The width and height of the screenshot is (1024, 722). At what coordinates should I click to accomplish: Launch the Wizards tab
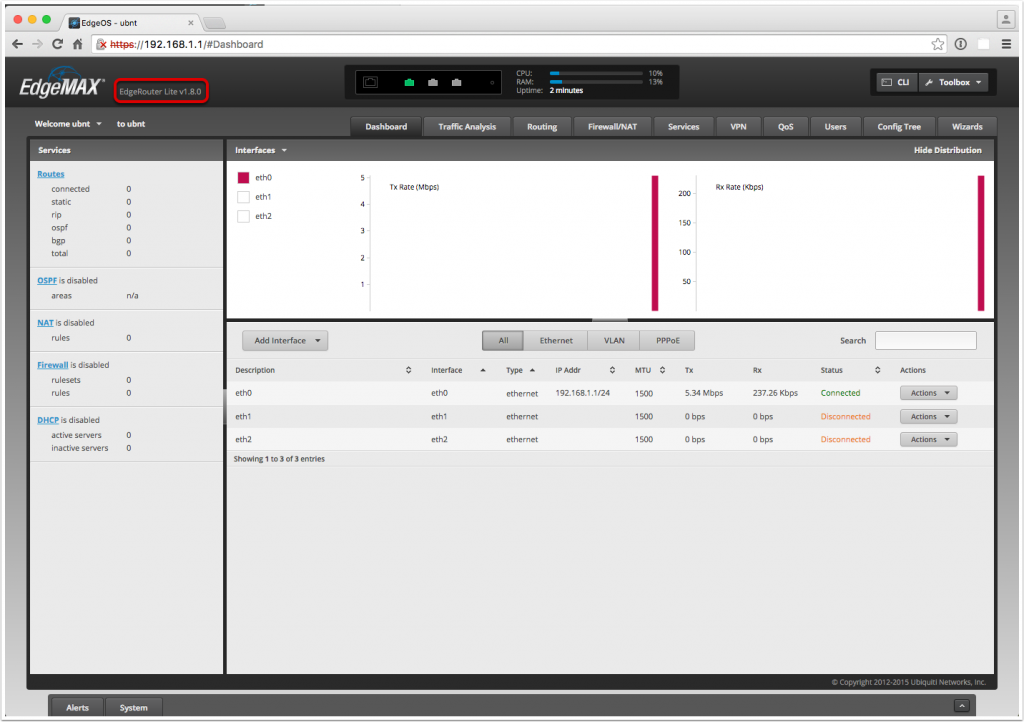click(967, 127)
